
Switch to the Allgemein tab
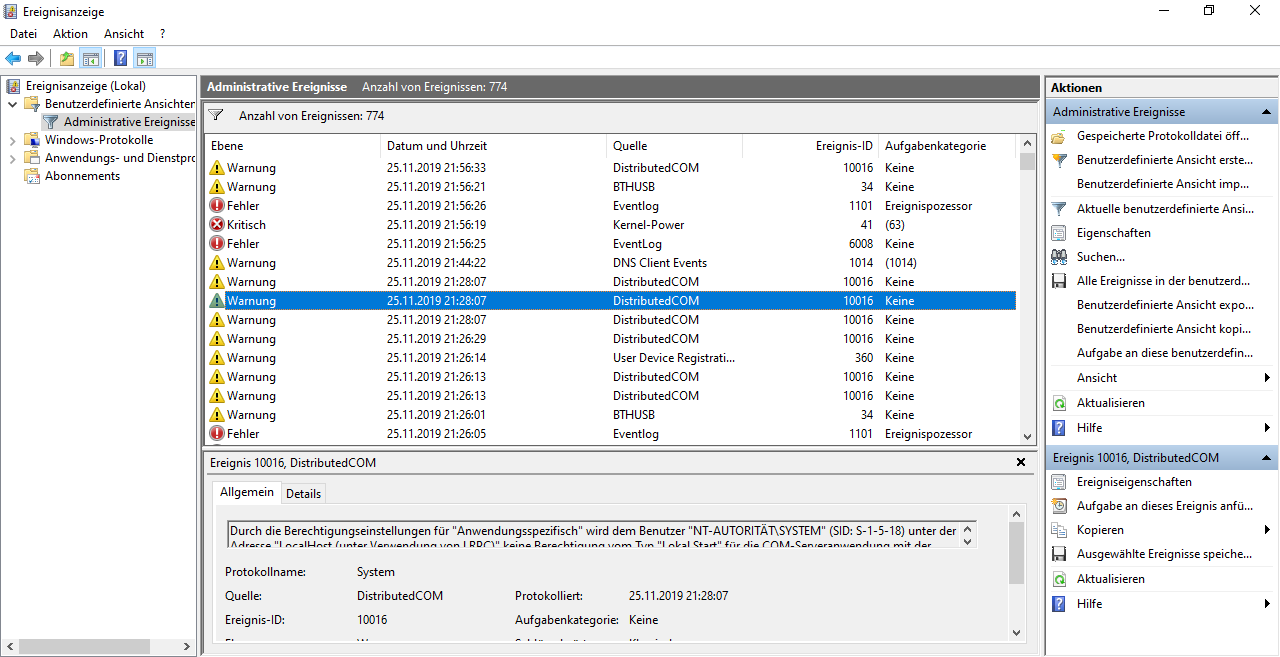pyautogui.click(x=246, y=492)
